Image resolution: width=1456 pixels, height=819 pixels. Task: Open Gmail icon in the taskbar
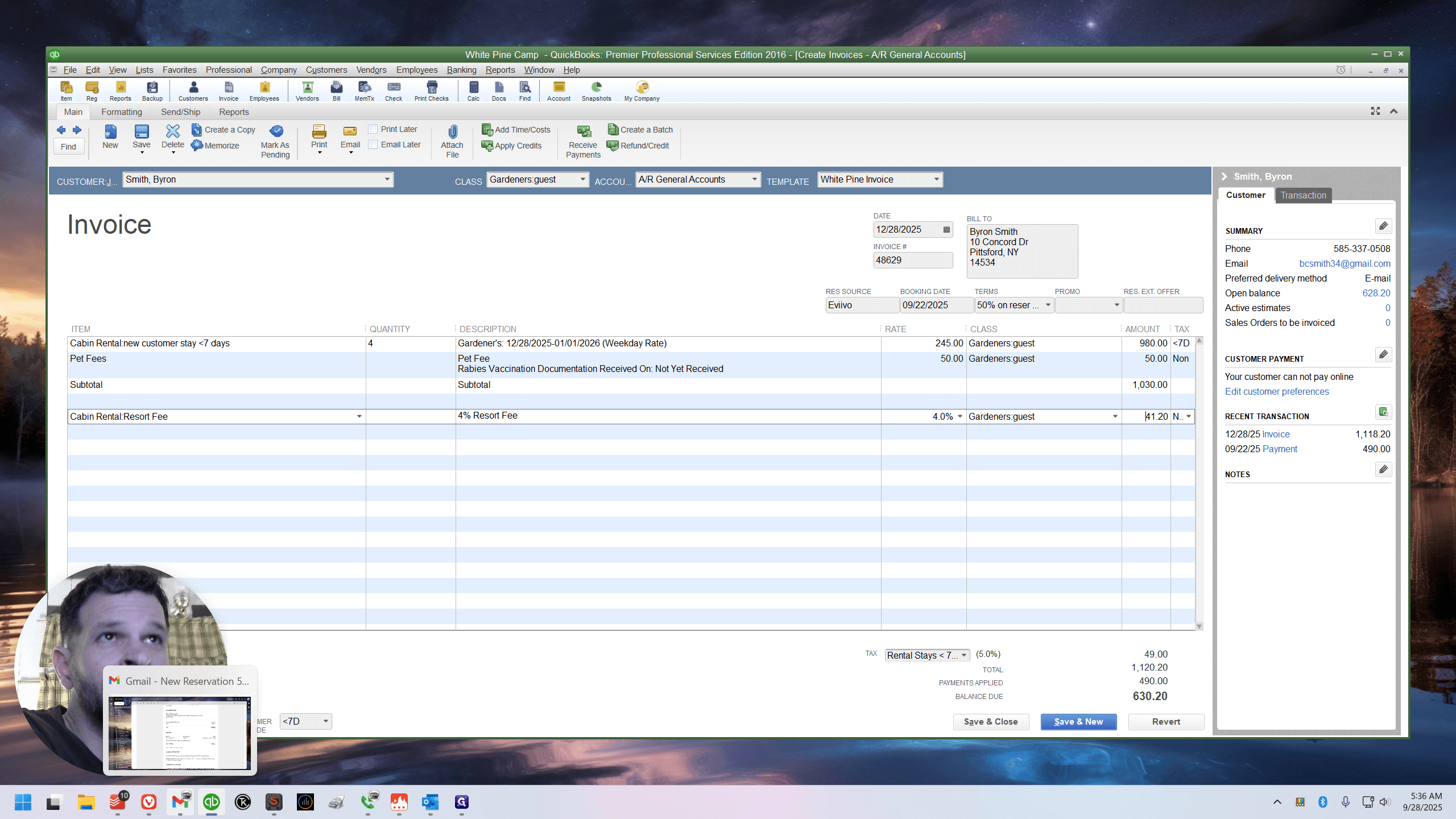point(180,802)
